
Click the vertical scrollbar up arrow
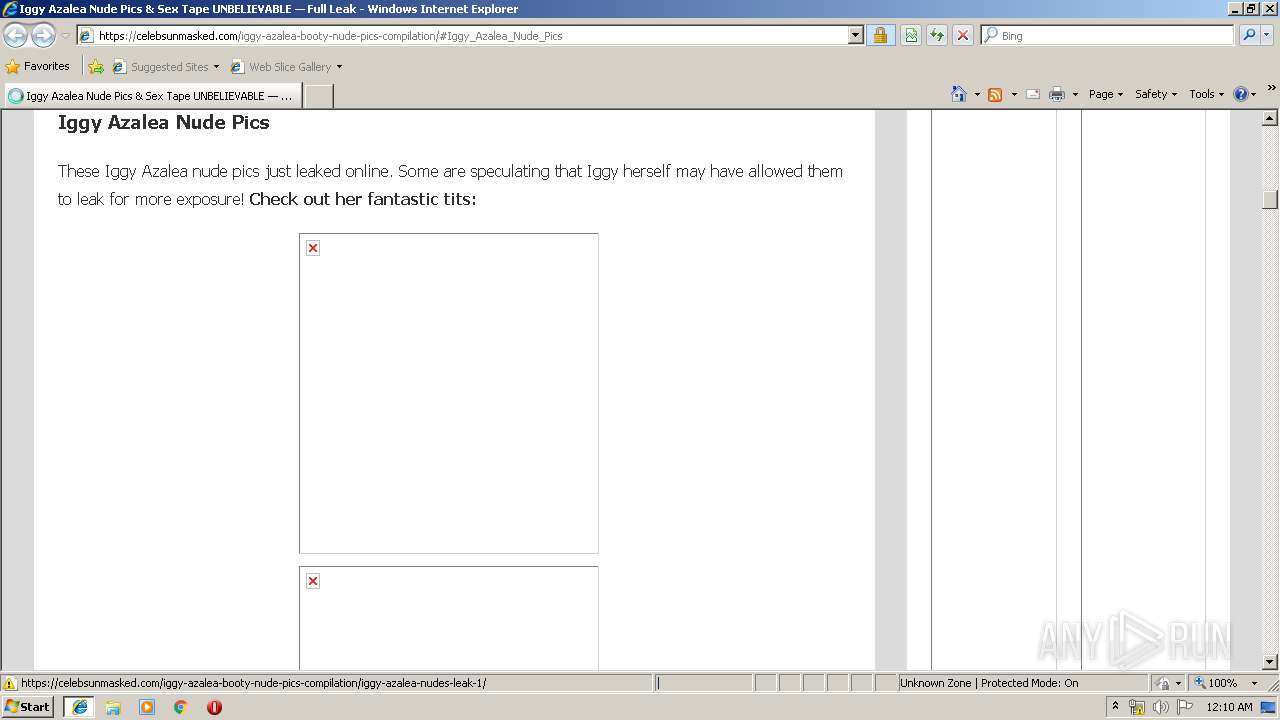pyautogui.click(x=1270, y=119)
